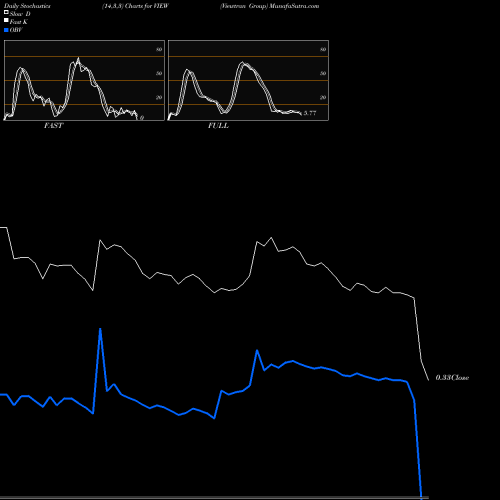Screen dimensions: 500x500
Task: Select the 'Daily Stochastics' title text
Action: pos(27,6)
